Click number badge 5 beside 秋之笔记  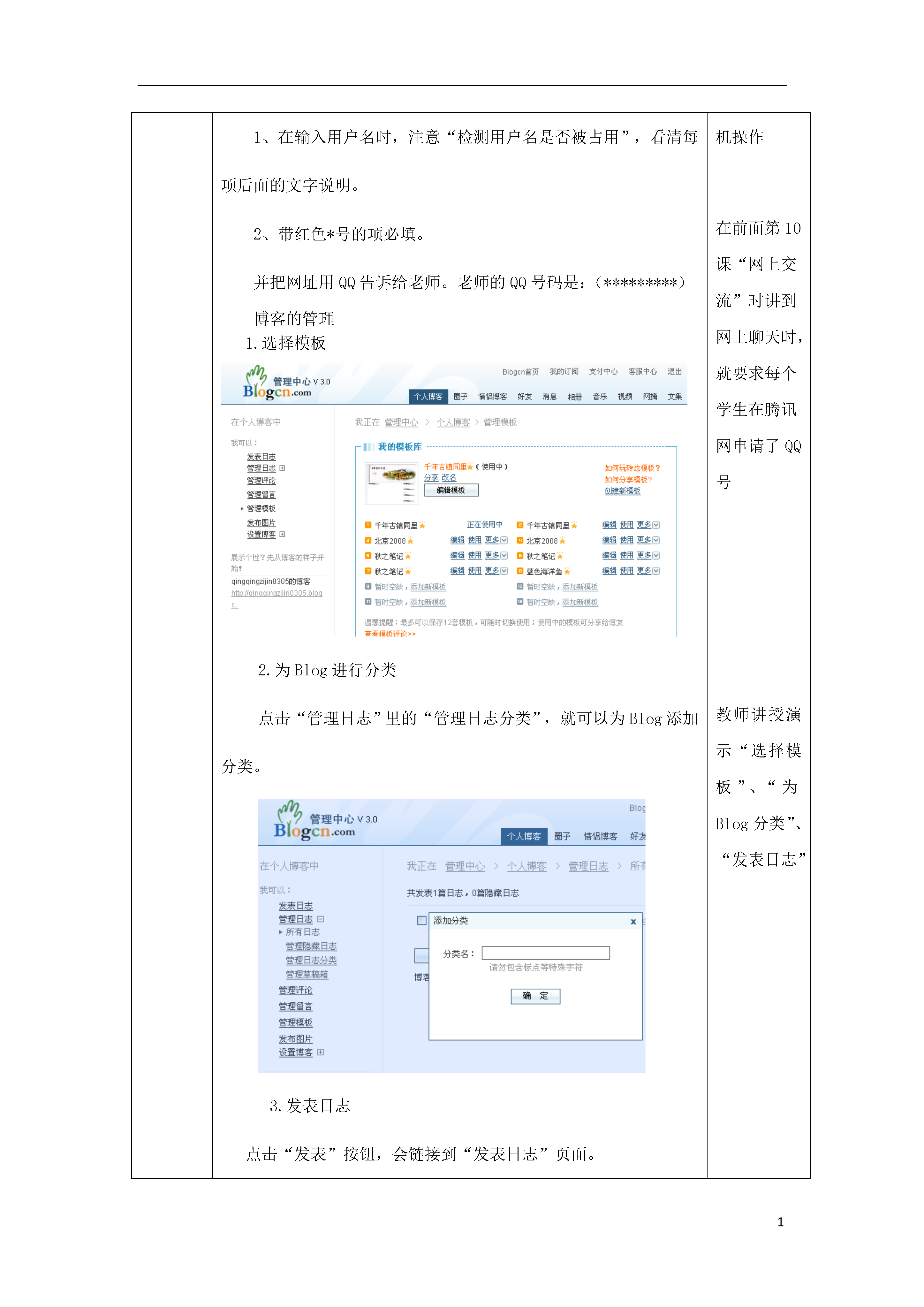tap(368, 556)
